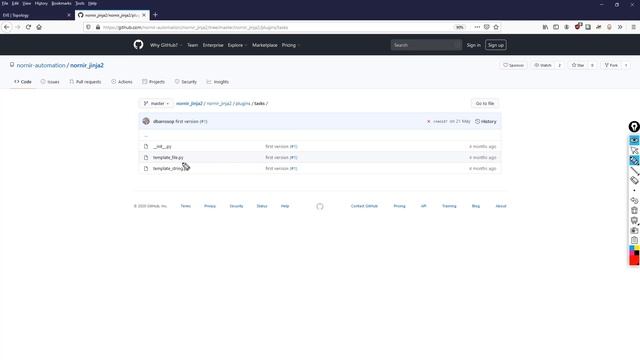Select the eraser tool in annotation toolbar

[x=634, y=180]
